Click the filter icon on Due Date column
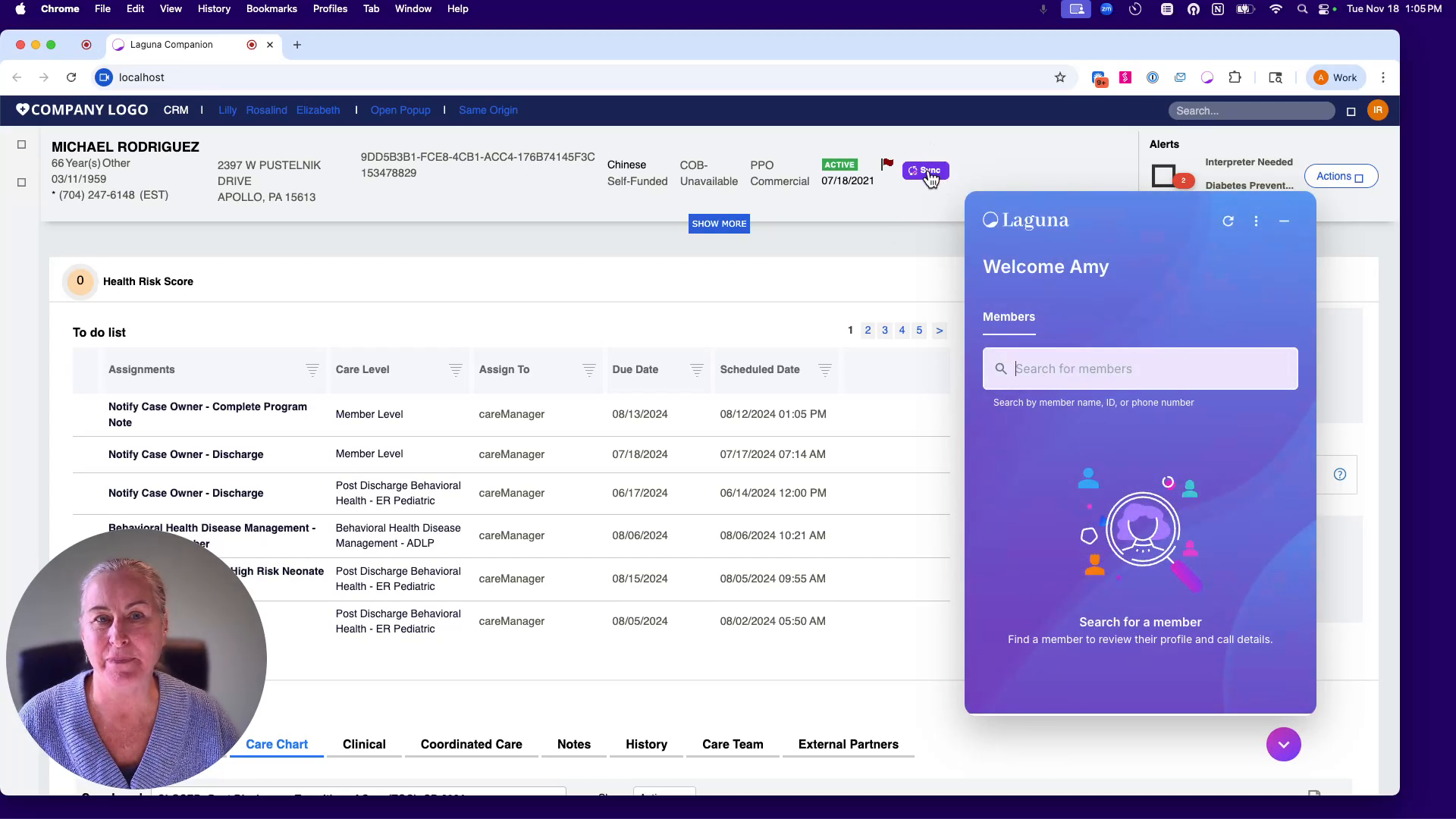 696,370
